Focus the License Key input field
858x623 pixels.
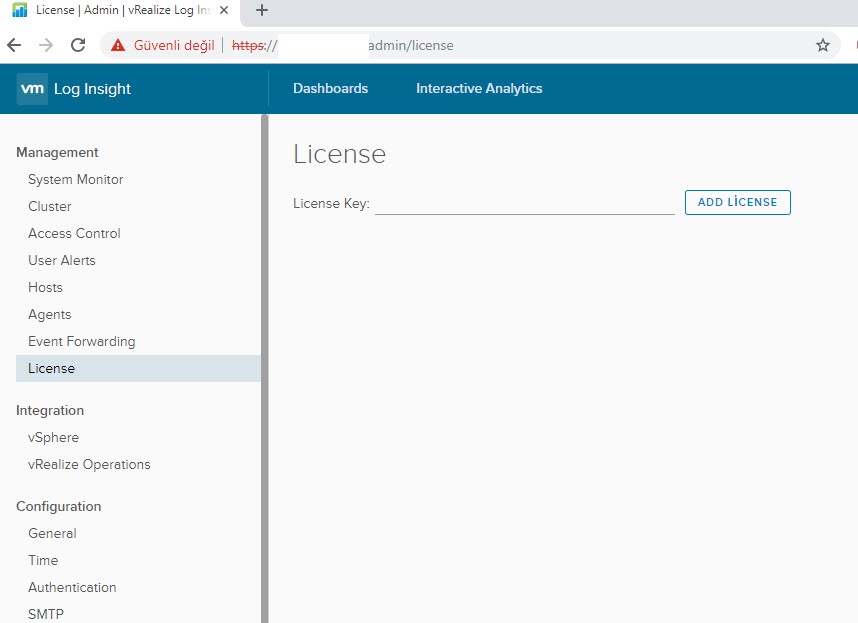(524, 203)
